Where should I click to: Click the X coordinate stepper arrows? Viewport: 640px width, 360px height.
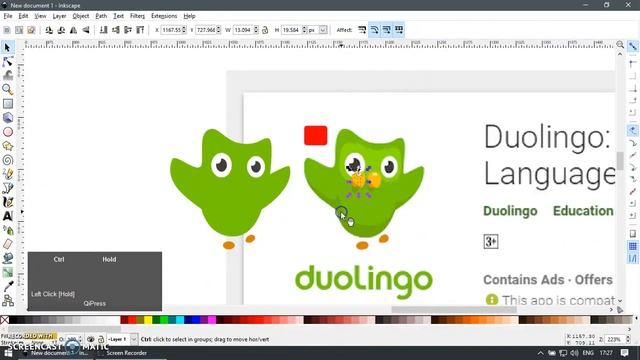click(x=184, y=30)
